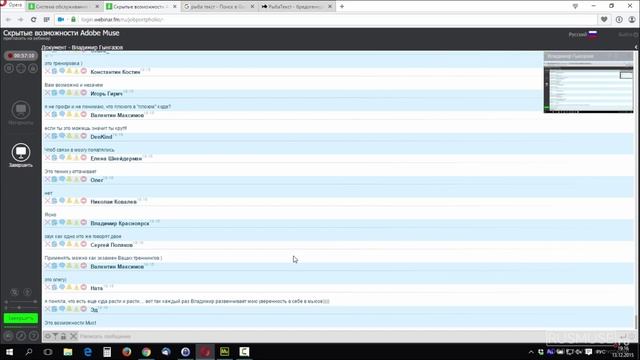Click the green end broadcast button
The height and width of the screenshot is (360, 640).
[21, 318]
